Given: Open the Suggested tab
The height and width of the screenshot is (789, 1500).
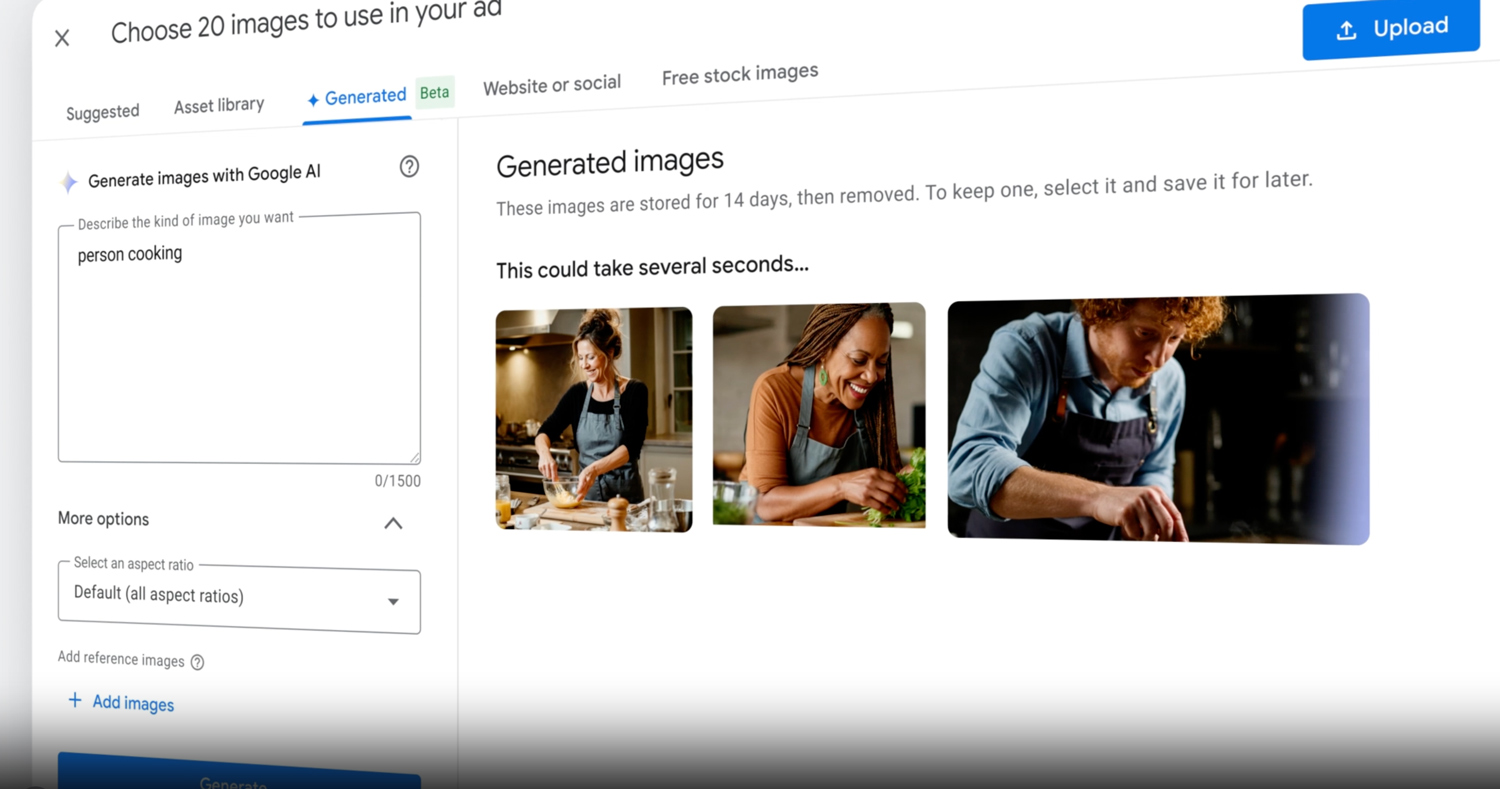Looking at the screenshot, I should click(102, 112).
